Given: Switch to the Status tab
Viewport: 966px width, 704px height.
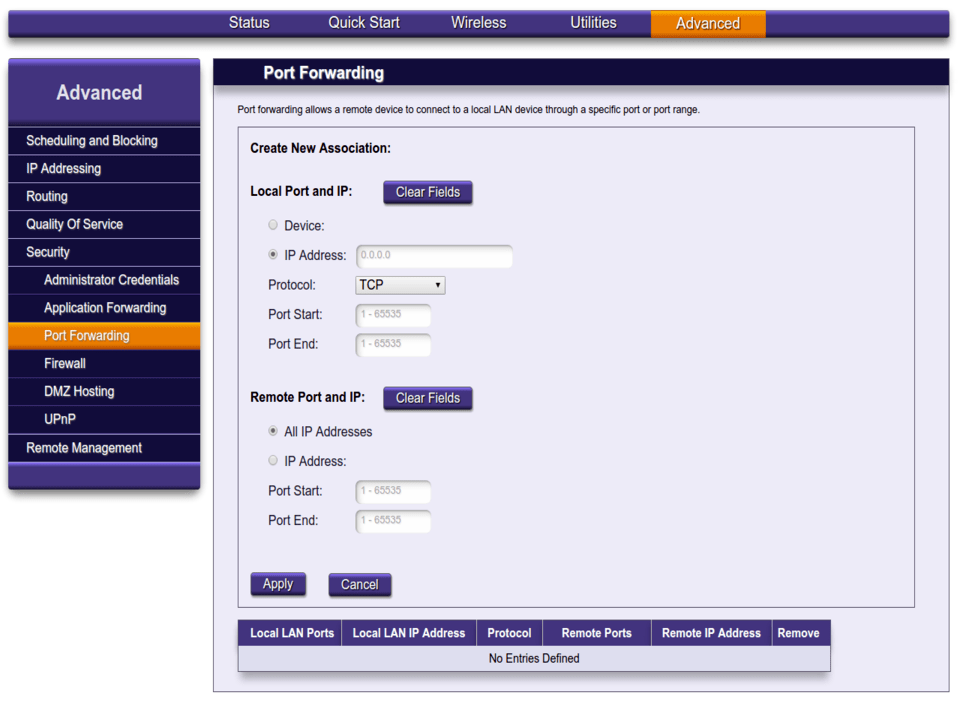Looking at the screenshot, I should tap(248, 22).
